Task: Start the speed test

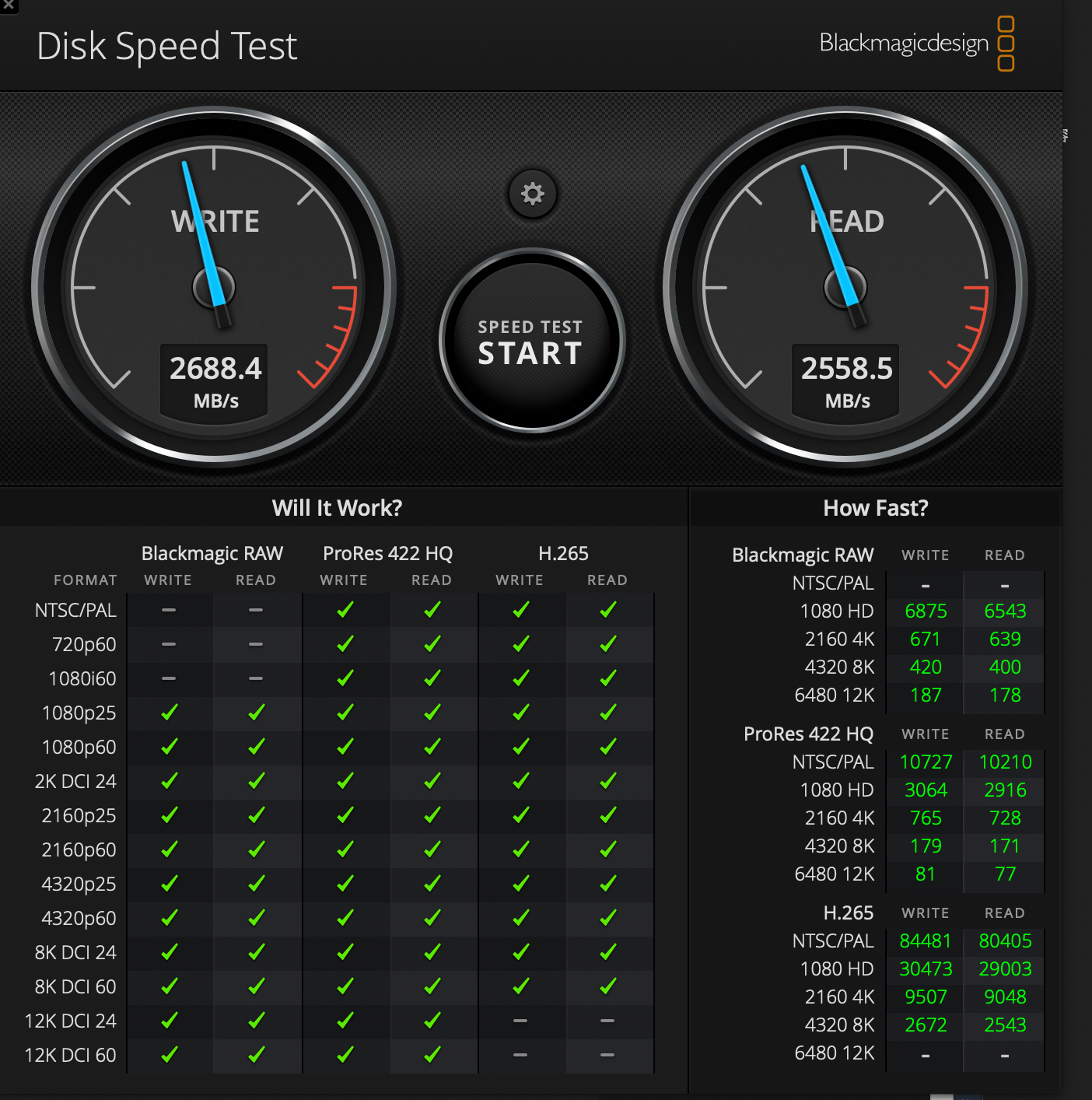Action: [532, 341]
